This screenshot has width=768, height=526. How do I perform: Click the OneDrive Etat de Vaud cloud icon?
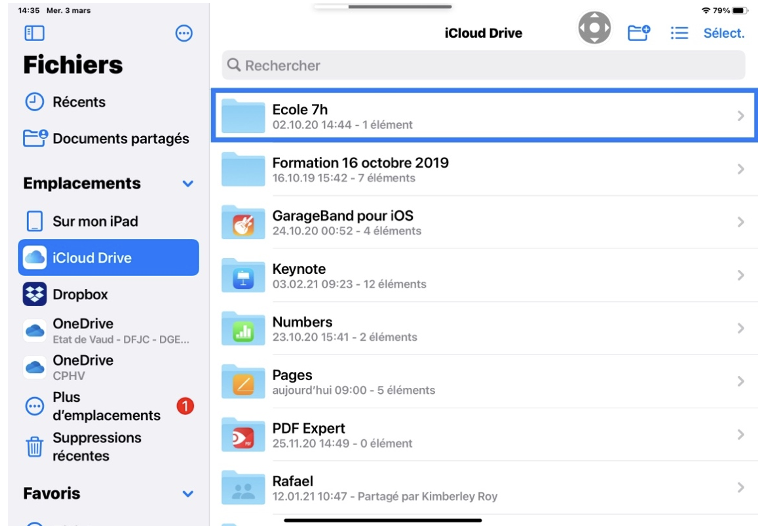tap(35, 331)
